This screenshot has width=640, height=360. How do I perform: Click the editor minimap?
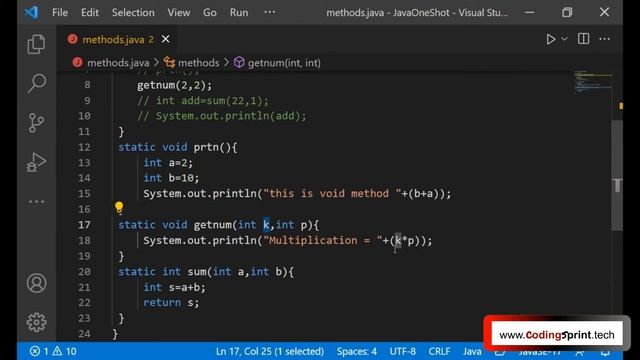[x=593, y=82]
